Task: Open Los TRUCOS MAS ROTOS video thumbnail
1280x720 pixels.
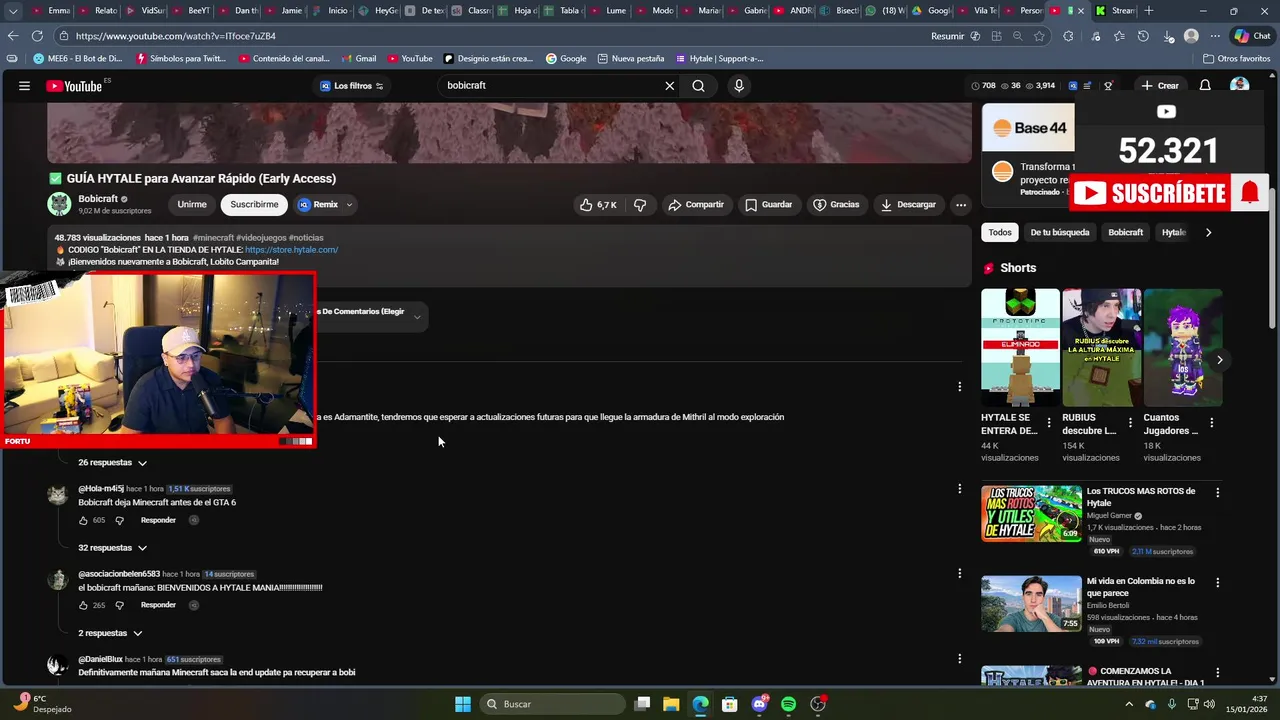Action: pos(1031,513)
